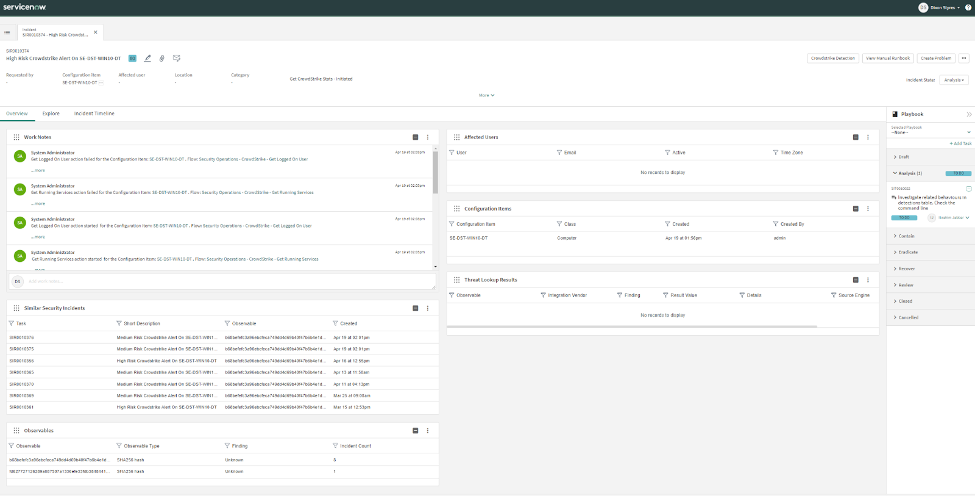The image size is (977, 499).
Task: Filter by Source Engine column
Action: coord(834,295)
